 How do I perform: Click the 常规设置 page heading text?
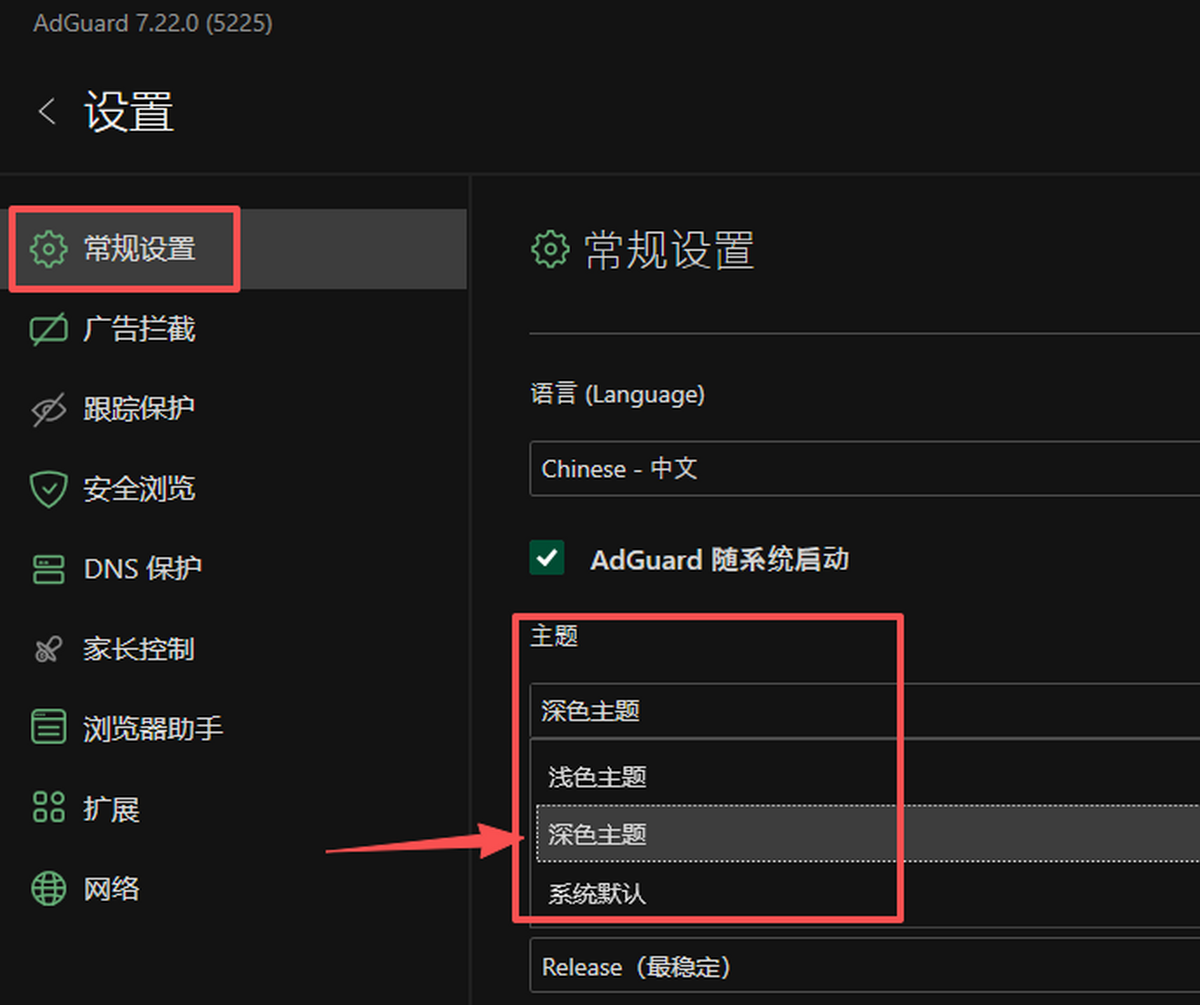(x=669, y=250)
